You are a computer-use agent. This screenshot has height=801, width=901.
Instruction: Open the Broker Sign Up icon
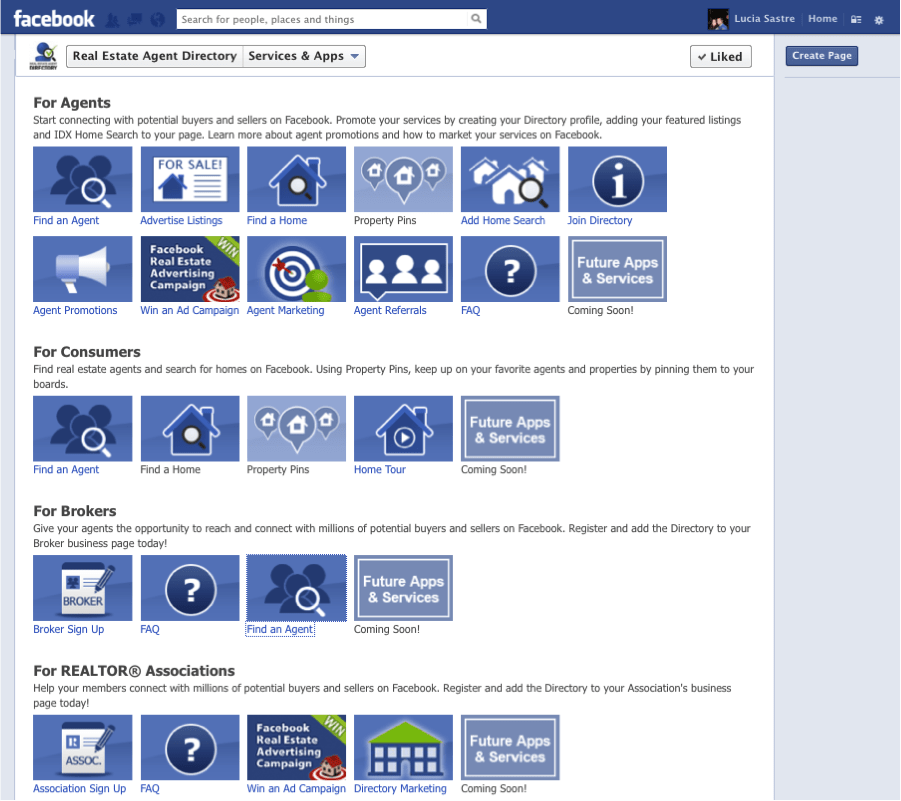(82, 588)
